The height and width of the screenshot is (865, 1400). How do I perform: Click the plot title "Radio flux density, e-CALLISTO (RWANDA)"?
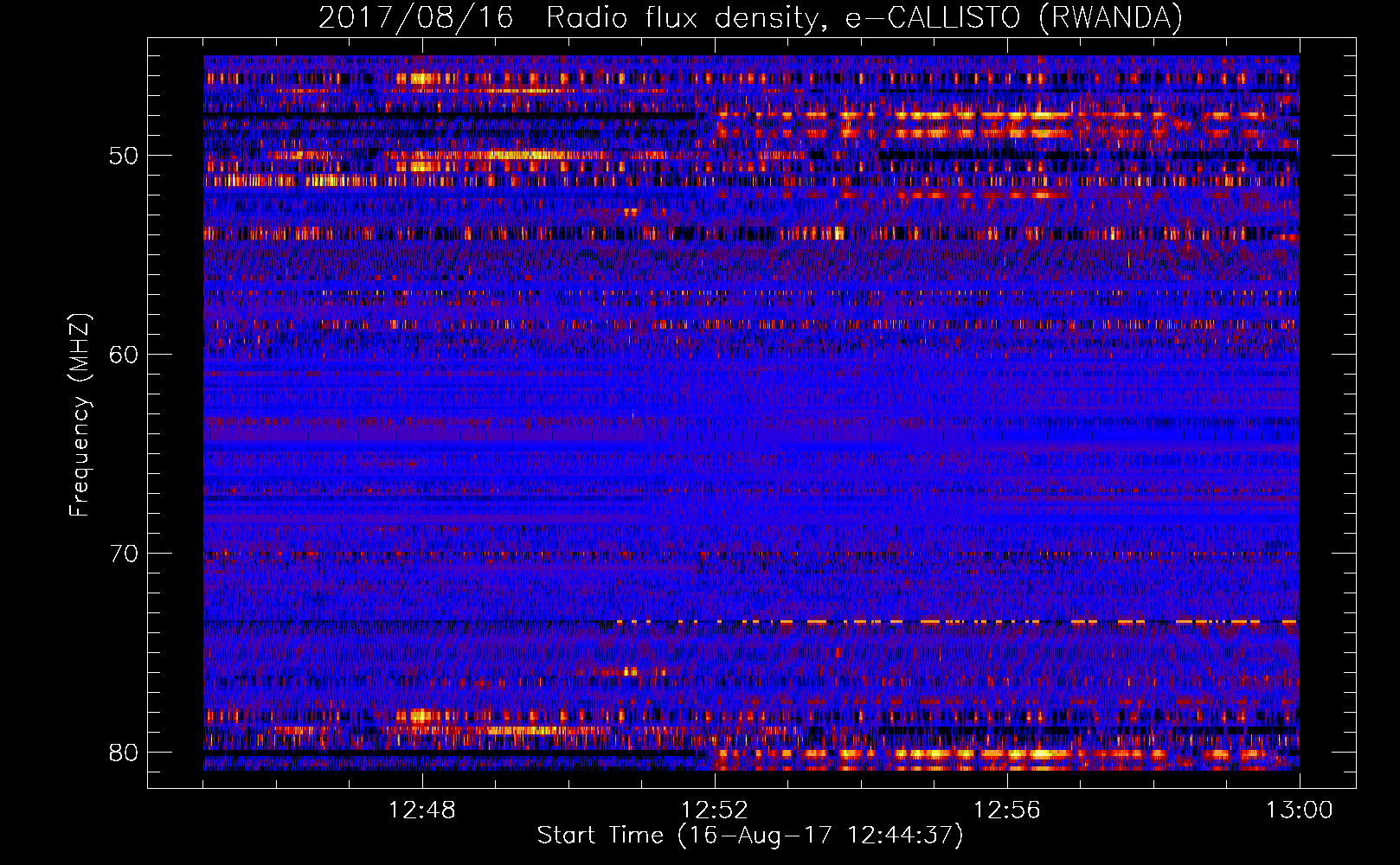click(864, 17)
